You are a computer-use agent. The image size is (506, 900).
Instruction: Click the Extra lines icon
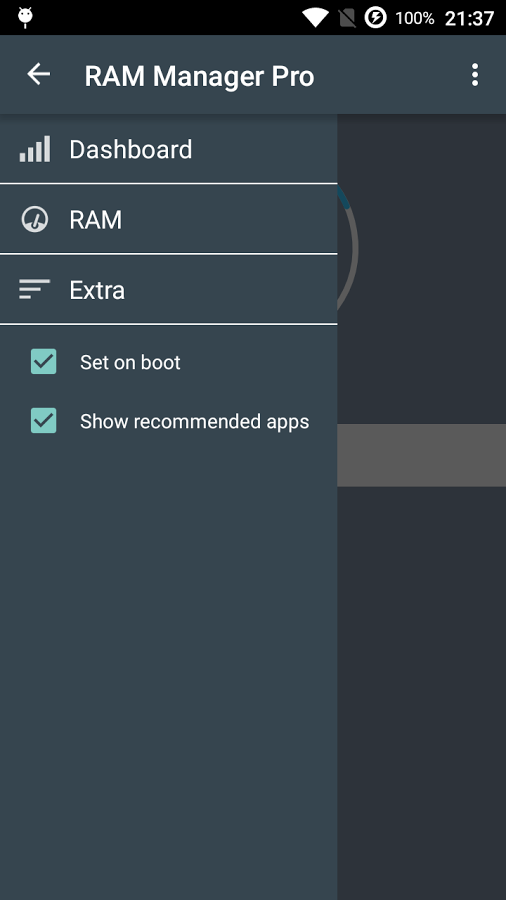[34, 289]
